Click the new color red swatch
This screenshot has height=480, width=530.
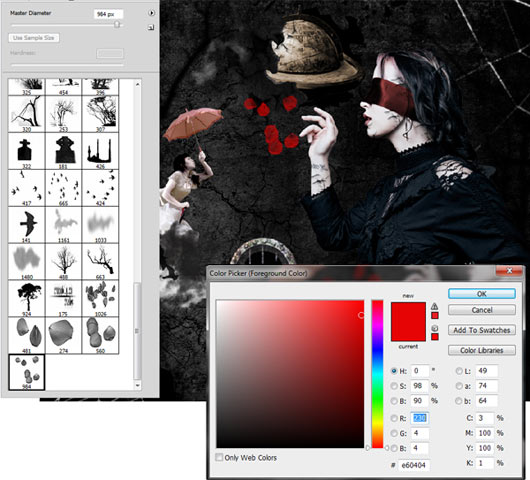tap(408, 312)
